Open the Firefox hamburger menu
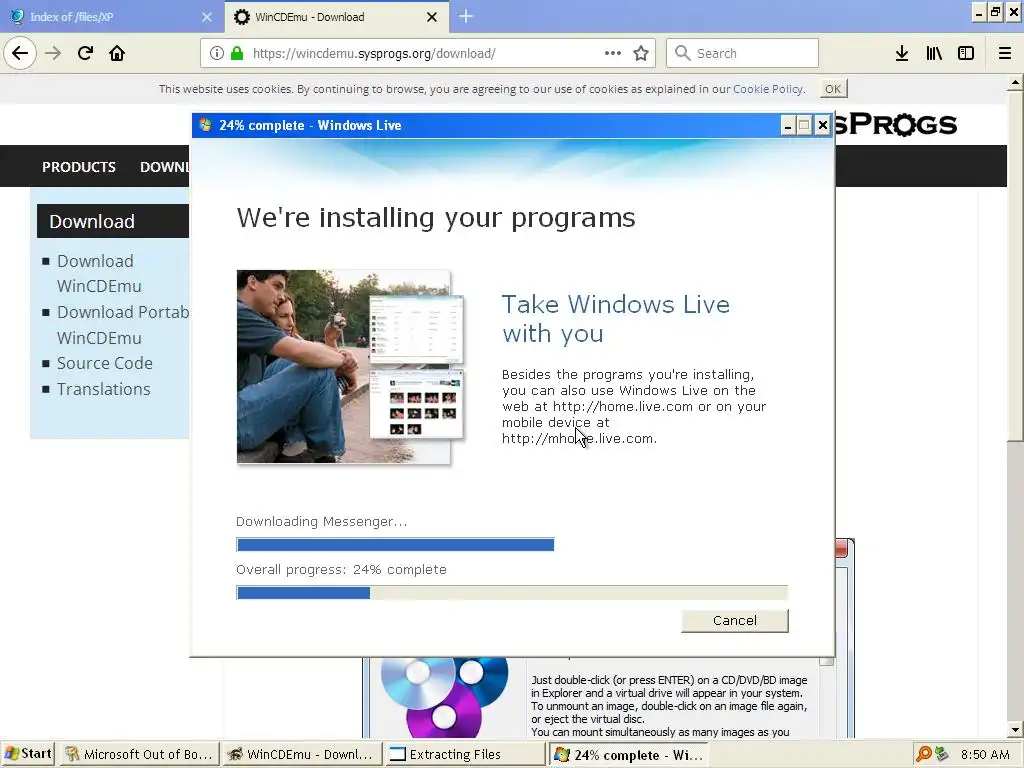The height and width of the screenshot is (768, 1024). (x=1005, y=53)
